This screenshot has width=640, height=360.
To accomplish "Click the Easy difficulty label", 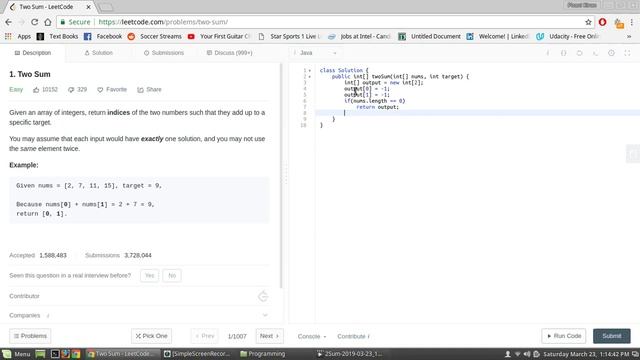I will click(x=16, y=89).
